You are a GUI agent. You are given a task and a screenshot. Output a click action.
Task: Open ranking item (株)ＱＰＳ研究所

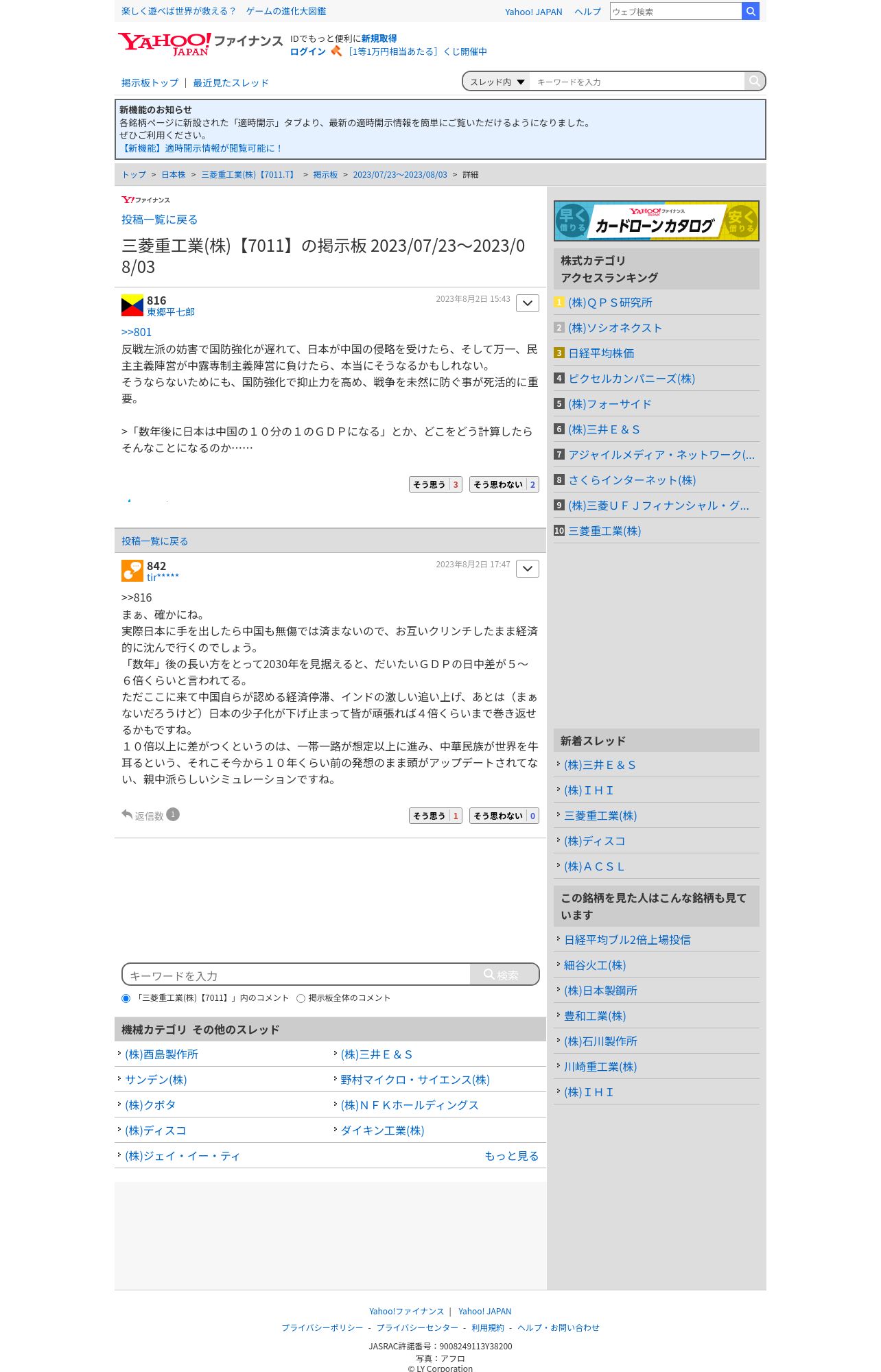point(610,303)
